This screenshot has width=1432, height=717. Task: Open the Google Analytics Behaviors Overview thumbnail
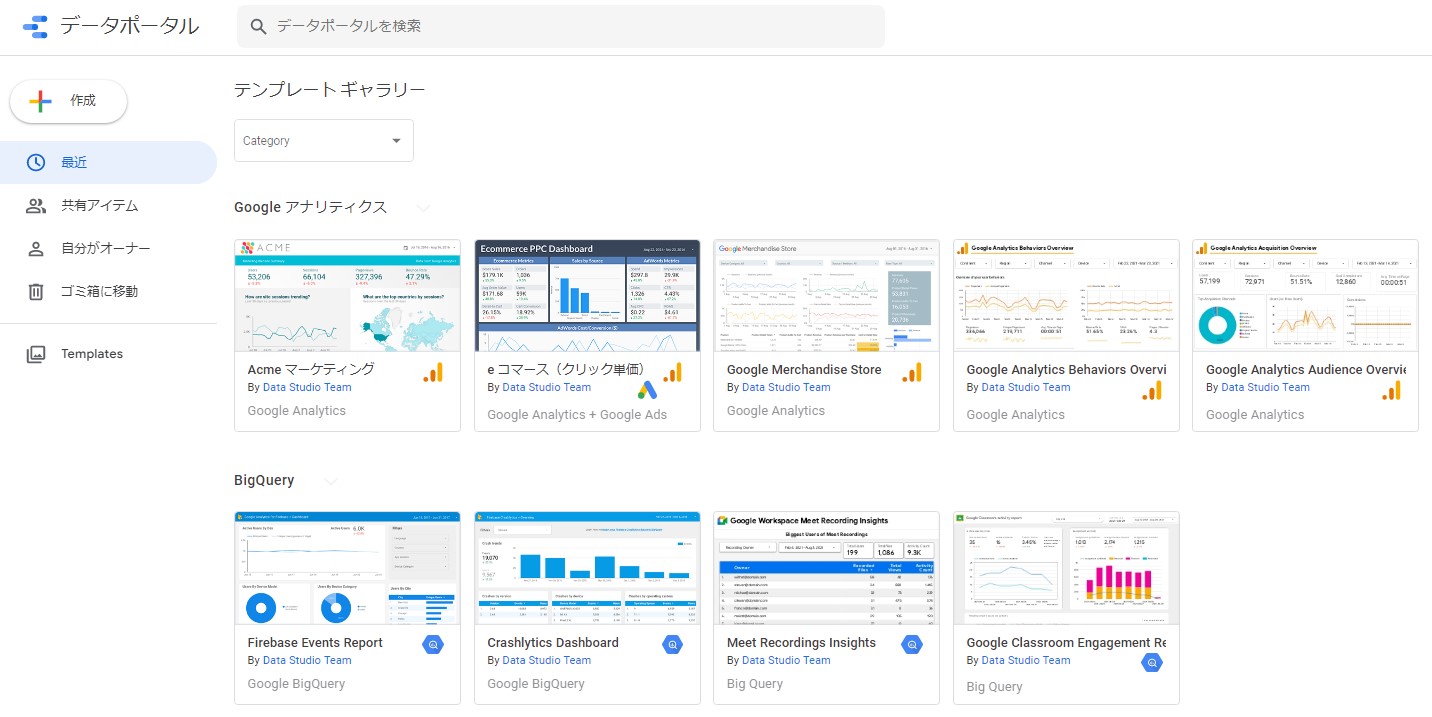(x=1066, y=295)
